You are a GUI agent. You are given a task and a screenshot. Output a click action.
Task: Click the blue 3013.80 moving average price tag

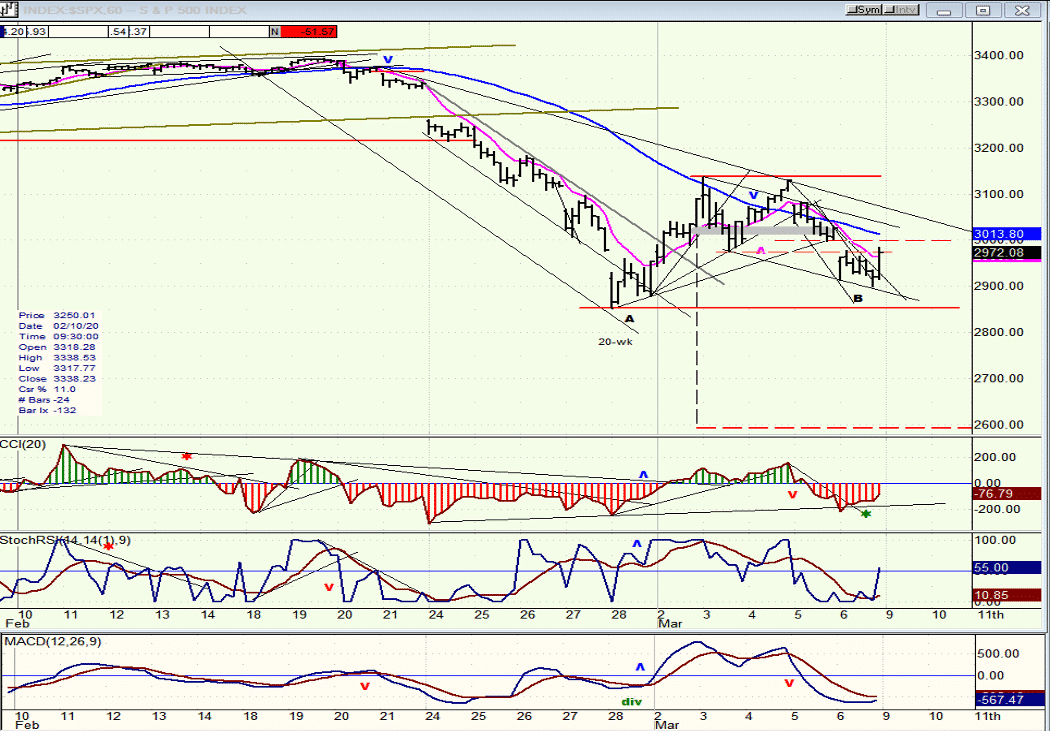tap(1007, 234)
